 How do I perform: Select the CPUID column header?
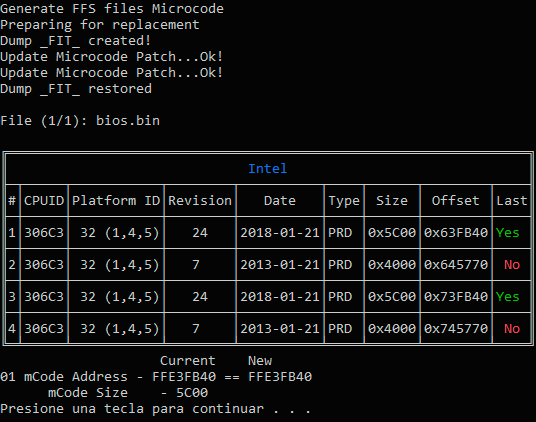(x=44, y=201)
